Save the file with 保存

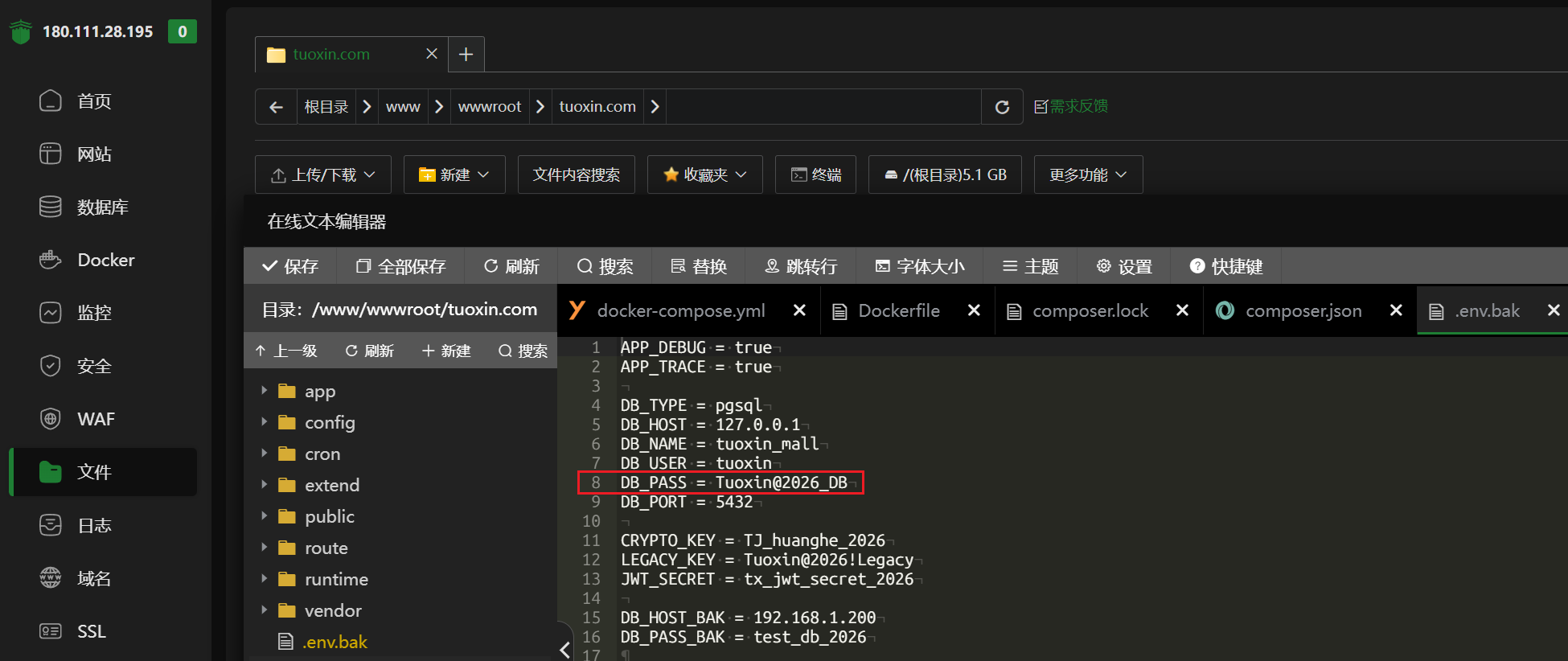point(290,266)
